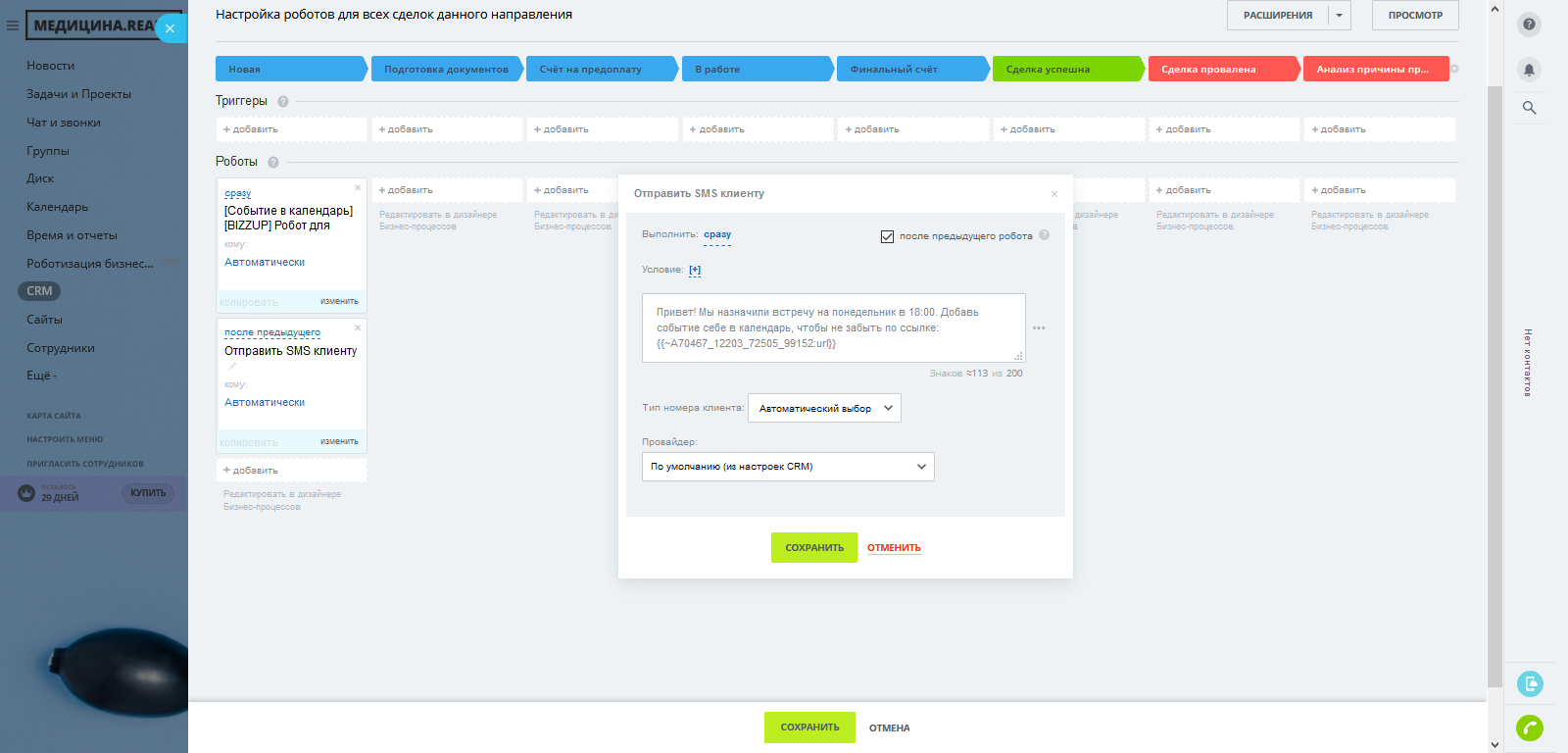Click the help icon next to Триггеры
Image resolution: width=1568 pixels, height=753 pixels.
point(283,101)
